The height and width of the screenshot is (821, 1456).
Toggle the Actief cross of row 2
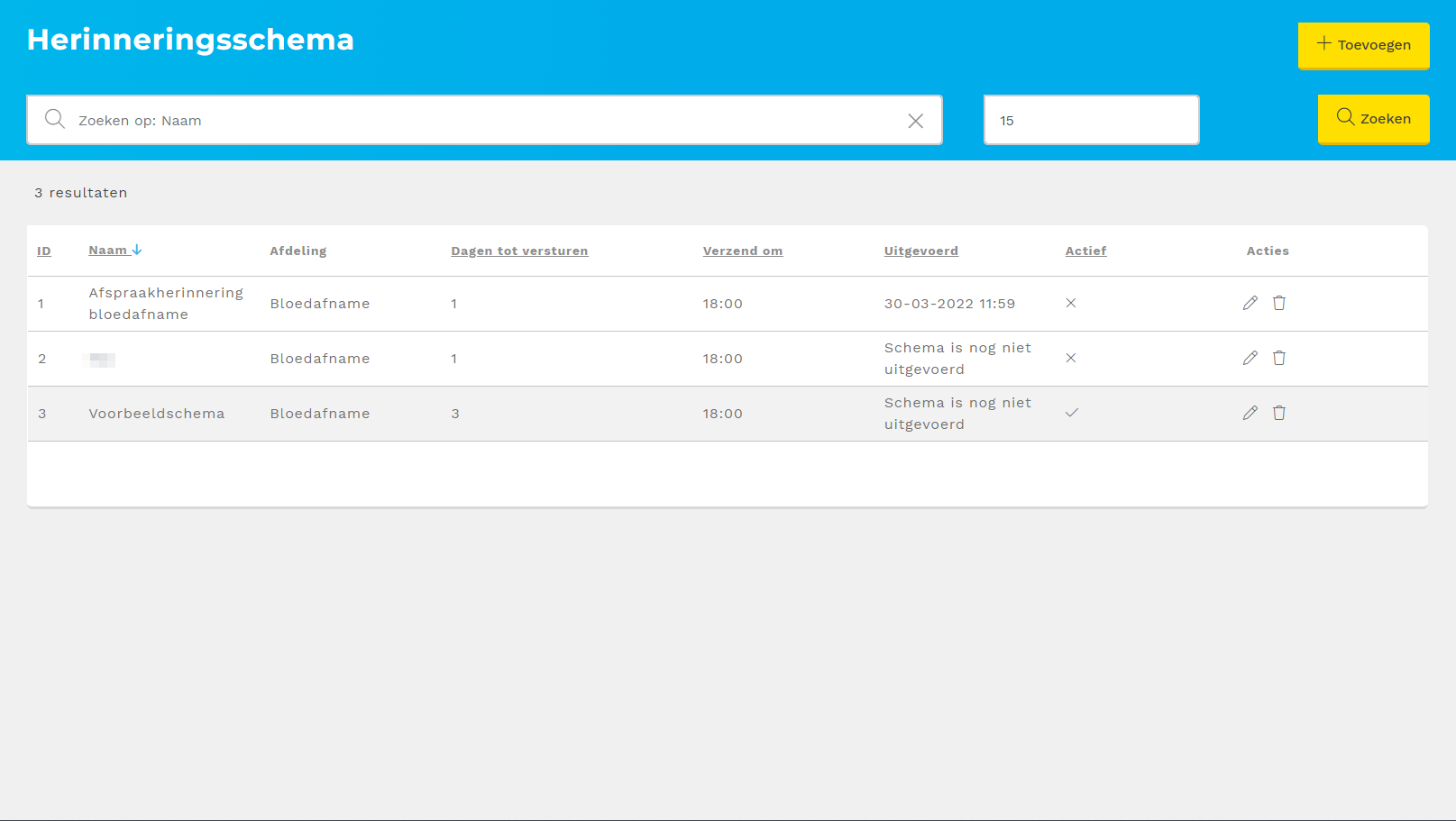click(x=1071, y=358)
